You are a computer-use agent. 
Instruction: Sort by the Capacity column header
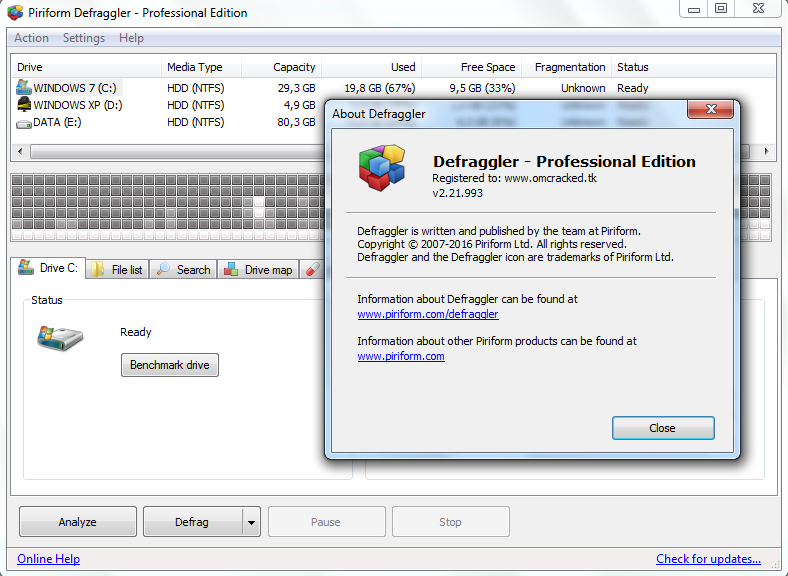point(281,67)
